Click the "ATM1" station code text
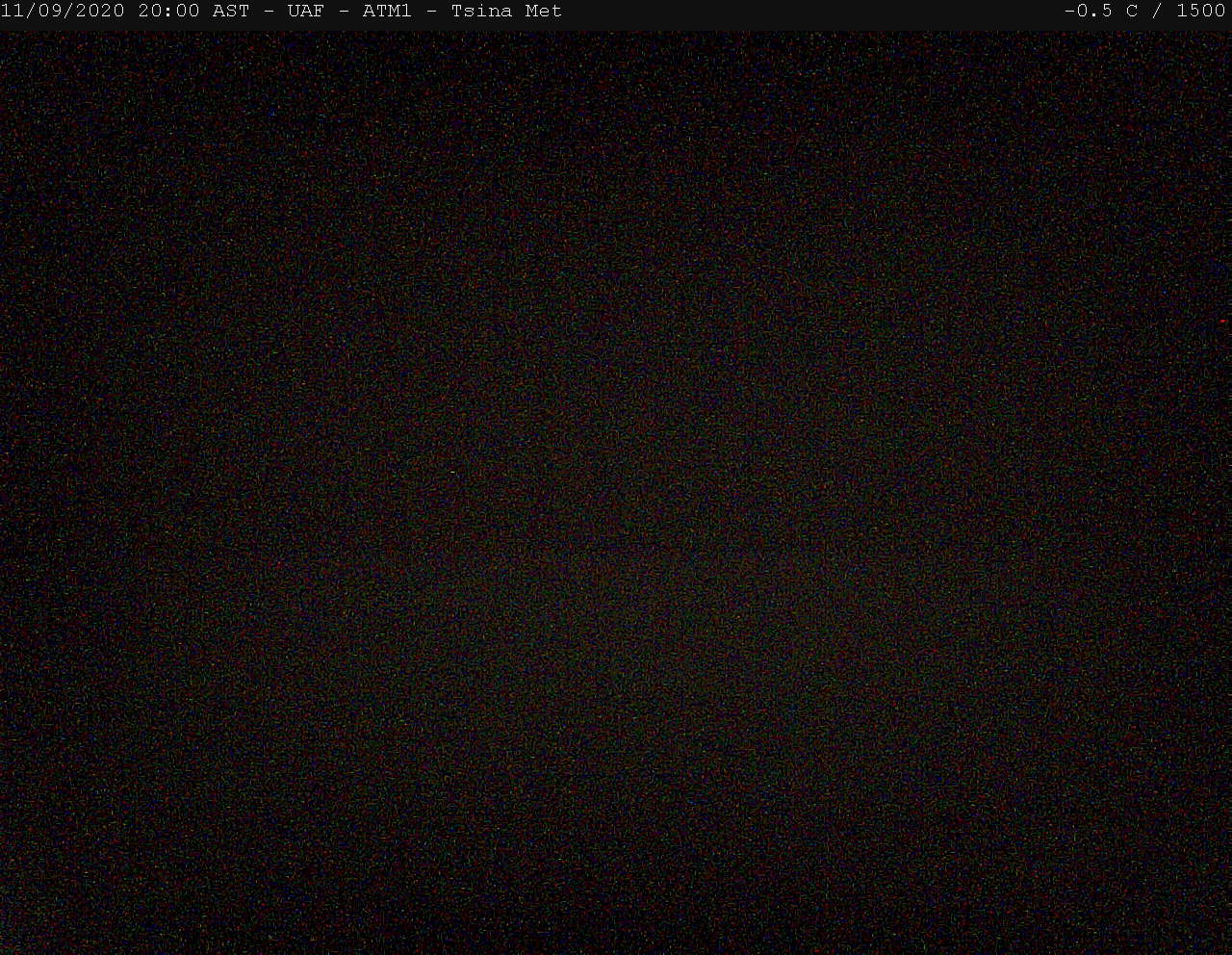The width and height of the screenshot is (1232, 955). (387, 12)
